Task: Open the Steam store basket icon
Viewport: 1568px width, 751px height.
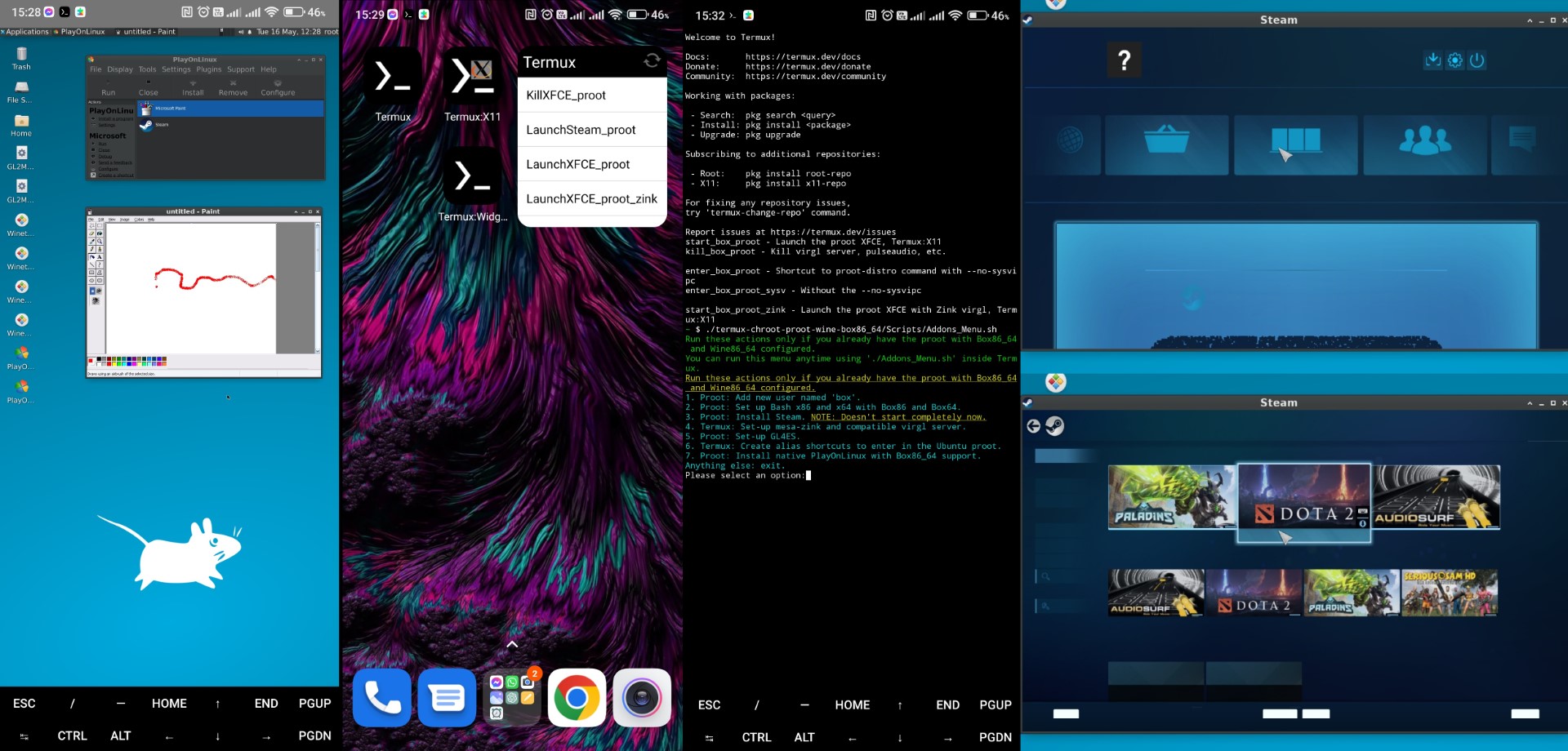Action: (1165, 144)
